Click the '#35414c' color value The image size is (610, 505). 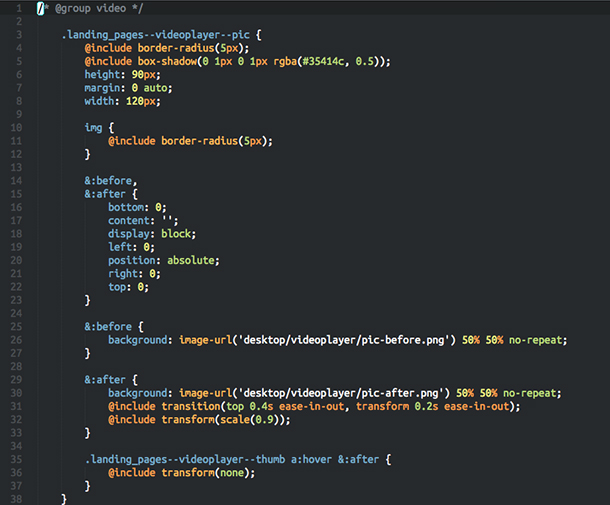pyautogui.click(x=323, y=61)
